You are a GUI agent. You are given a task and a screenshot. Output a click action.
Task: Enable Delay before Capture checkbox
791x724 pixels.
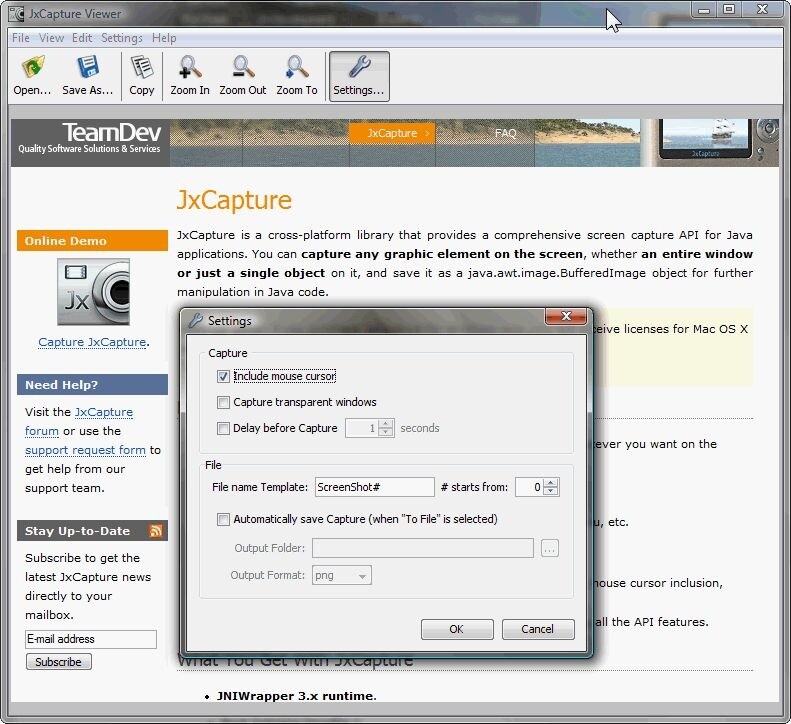click(x=223, y=428)
